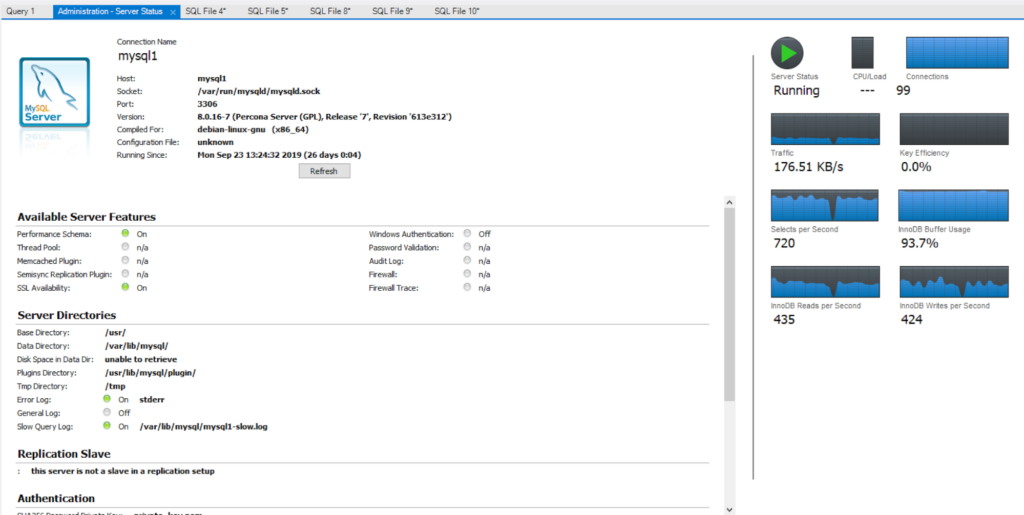The width and height of the screenshot is (1024, 515).
Task: Click the connections count 99
Action: point(903,91)
